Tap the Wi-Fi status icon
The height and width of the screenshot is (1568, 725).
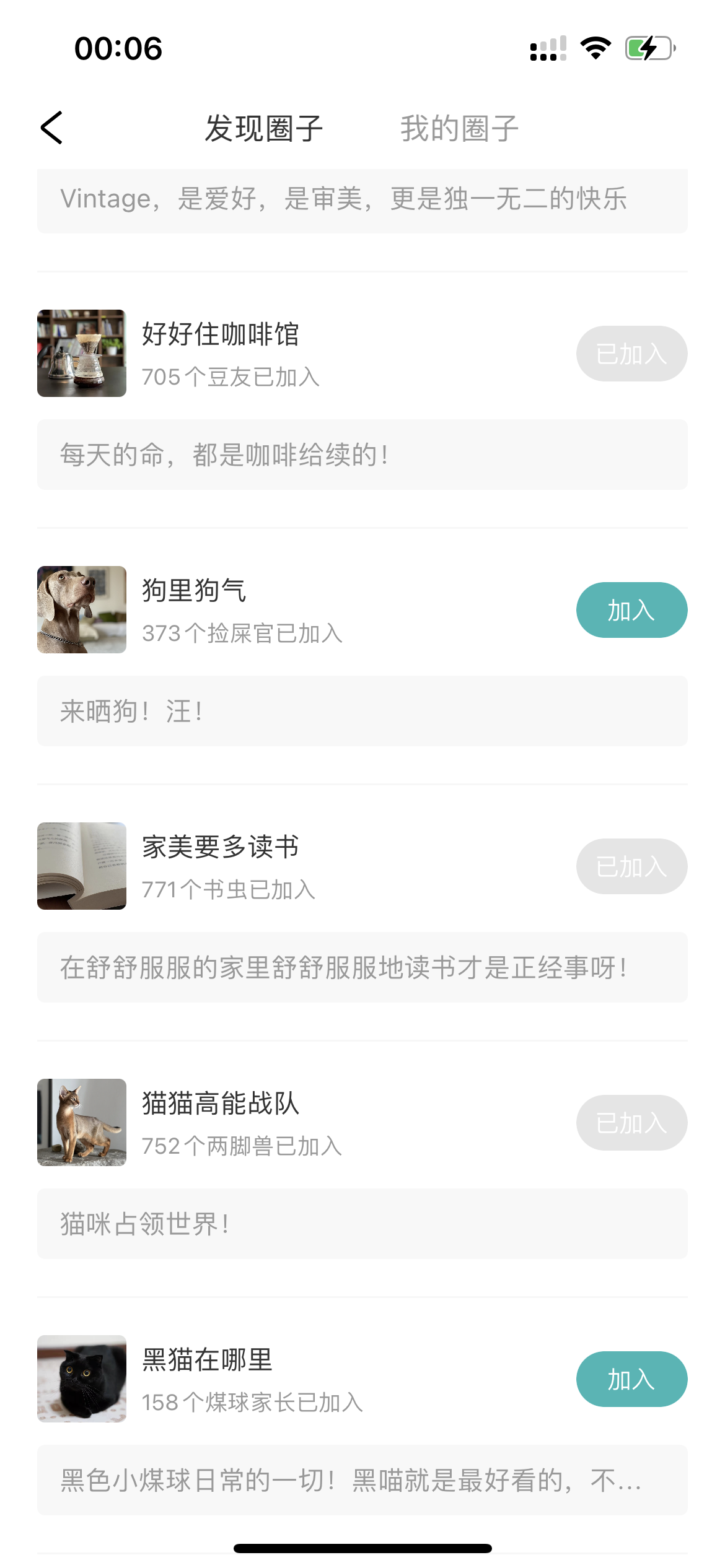[595, 48]
